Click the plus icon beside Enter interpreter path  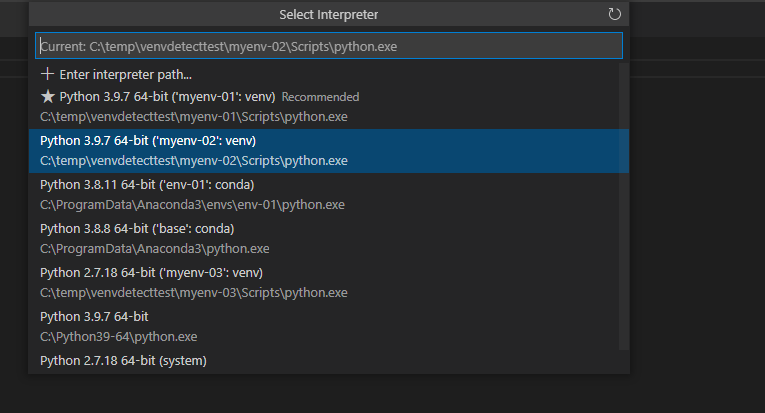pyautogui.click(x=47, y=74)
